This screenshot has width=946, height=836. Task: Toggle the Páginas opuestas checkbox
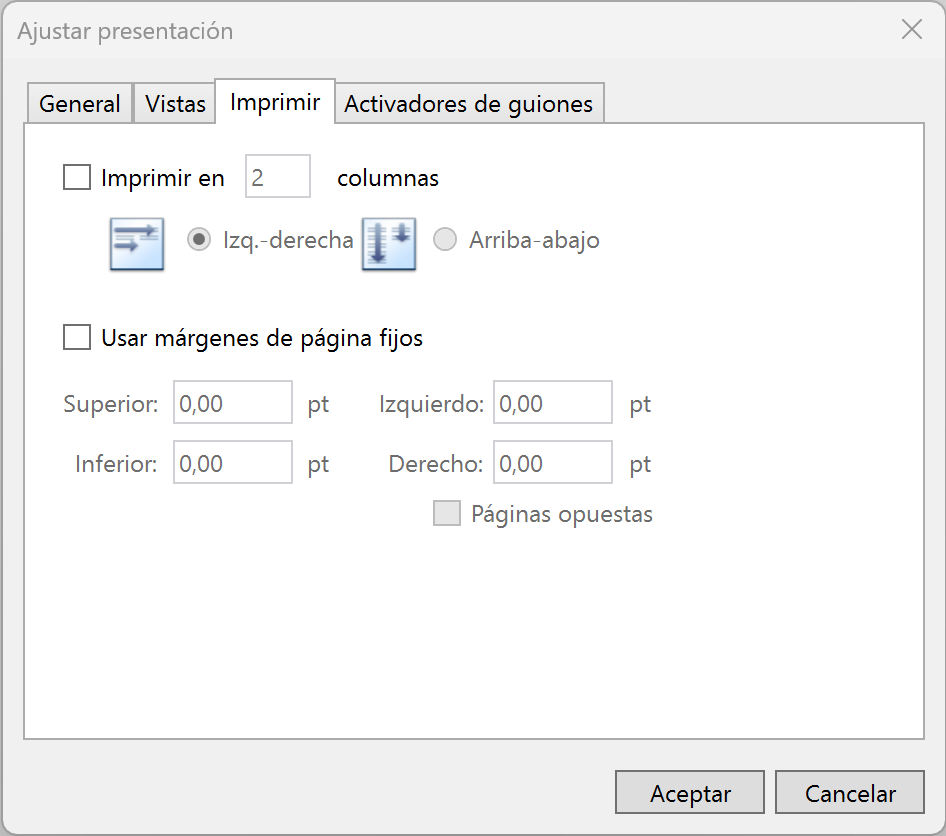[446, 514]
